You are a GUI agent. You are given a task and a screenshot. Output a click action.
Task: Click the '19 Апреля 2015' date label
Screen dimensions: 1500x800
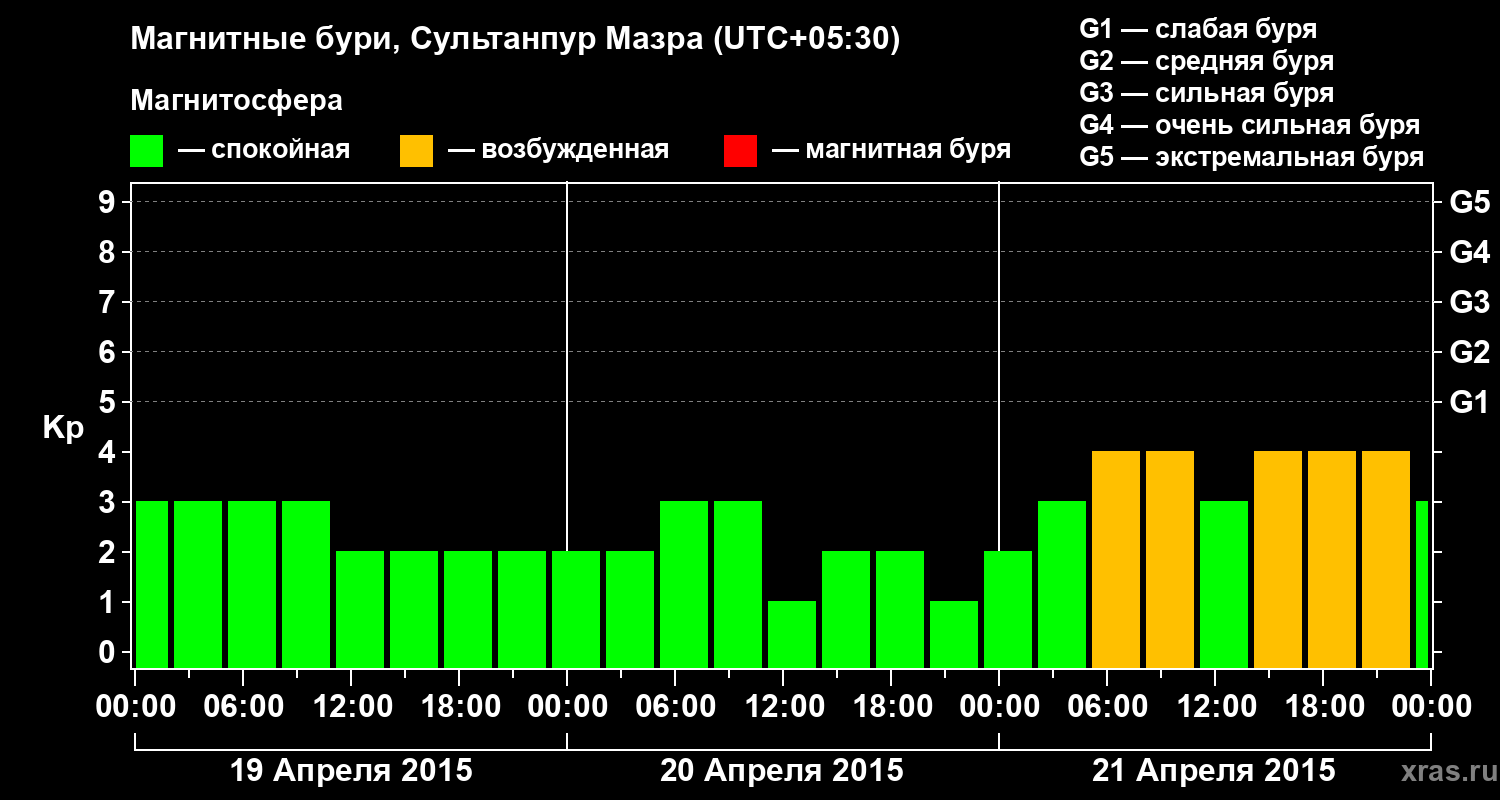352,771
